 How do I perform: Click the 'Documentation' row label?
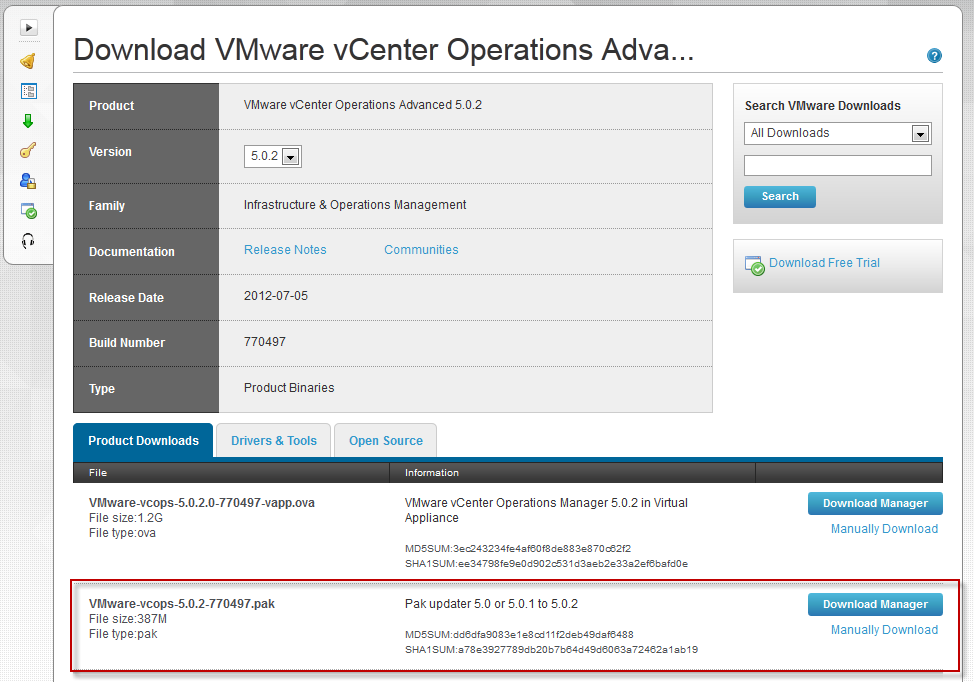click(x=132, y=252)
